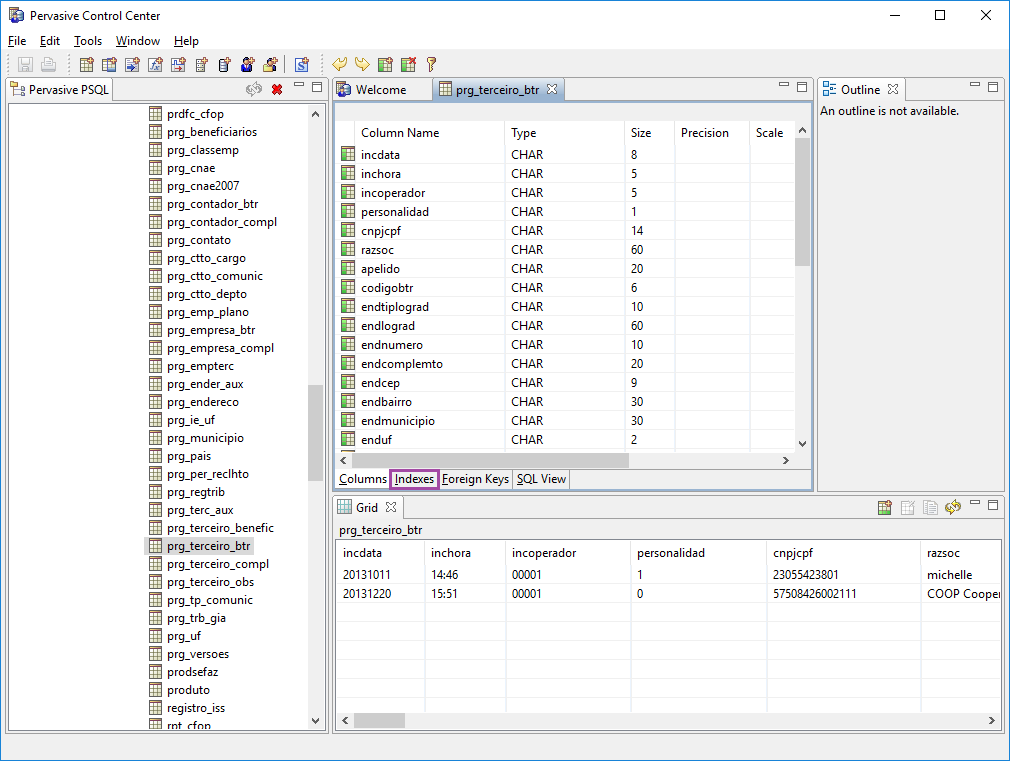Image resolution: width=1010 pixels, height=761 pixels.
Task: Click the New Group toolbar icon
Action: pyautogui.click(x=271, y=64)
